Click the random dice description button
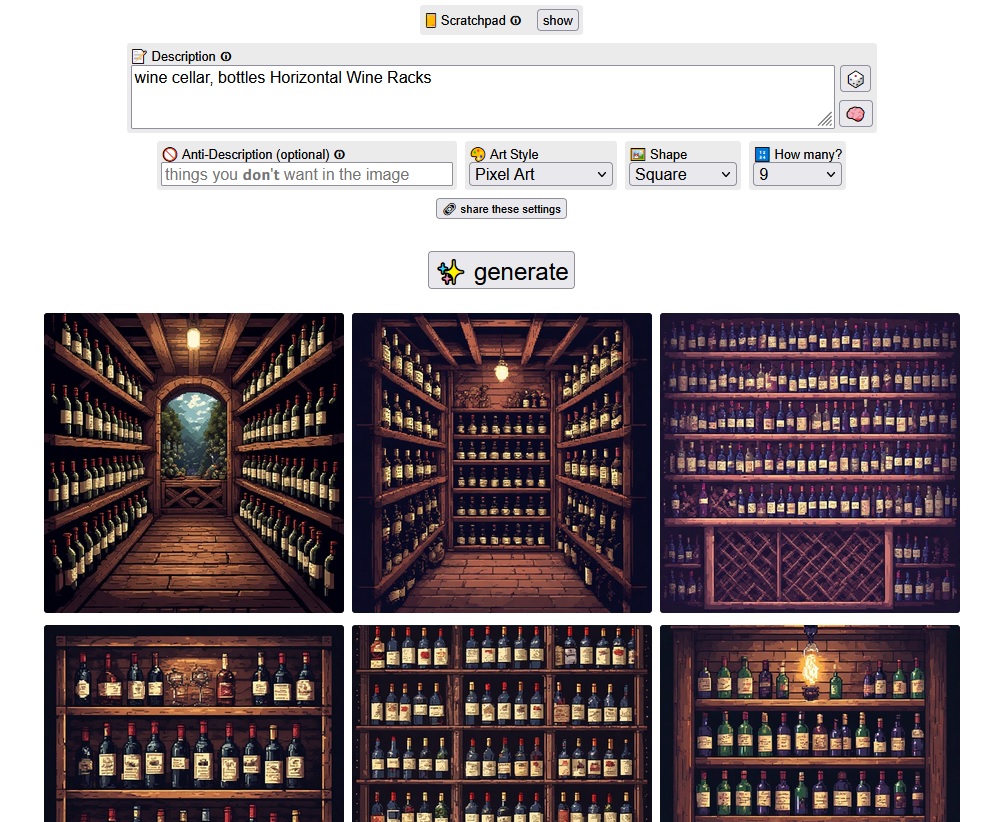The height and width of the screenshot is (822, 1005). point(856,80)
